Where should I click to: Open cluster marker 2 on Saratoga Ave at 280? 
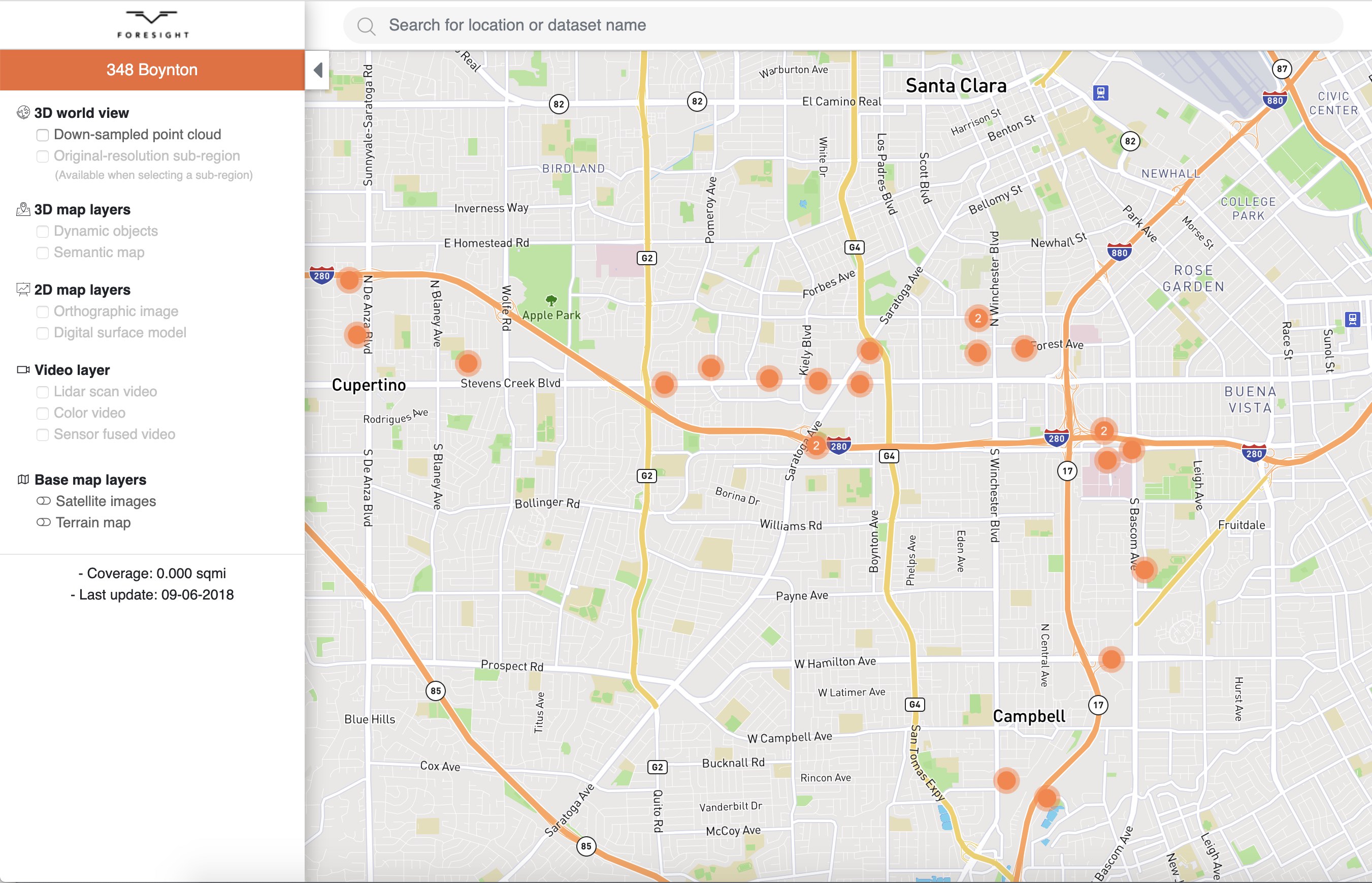[x=816, y=445]
